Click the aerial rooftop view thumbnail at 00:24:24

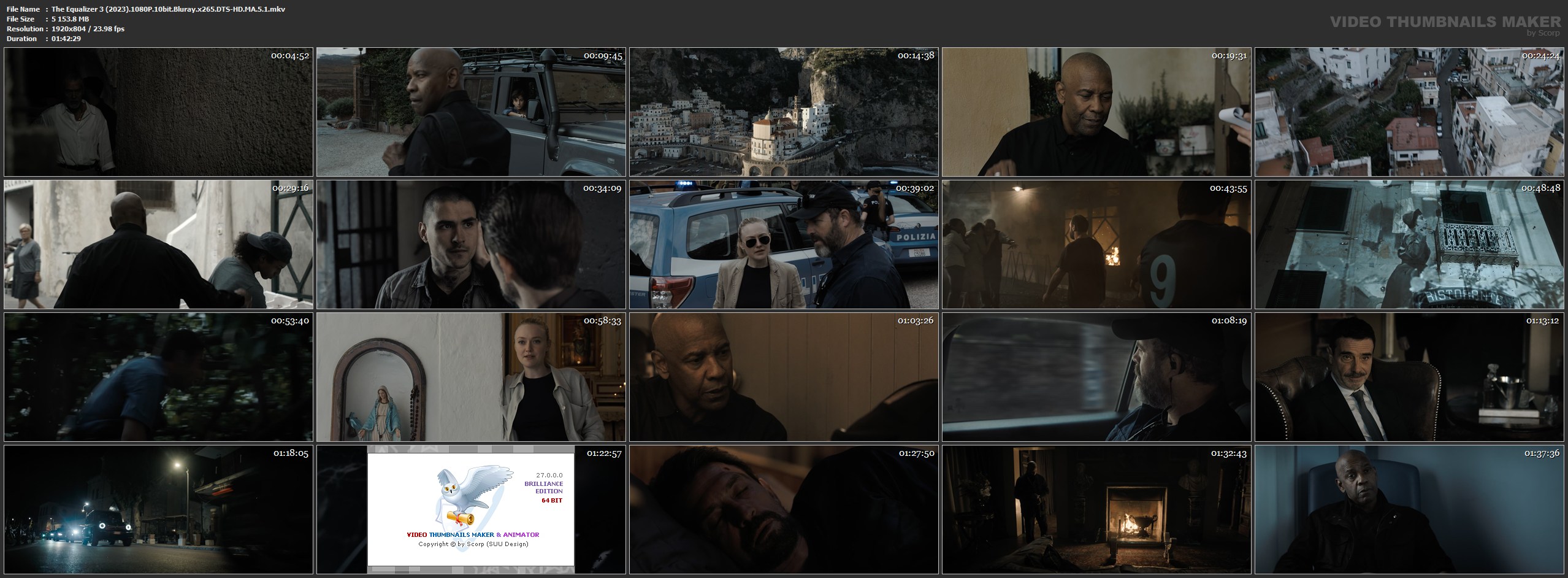click(1410, 112)
